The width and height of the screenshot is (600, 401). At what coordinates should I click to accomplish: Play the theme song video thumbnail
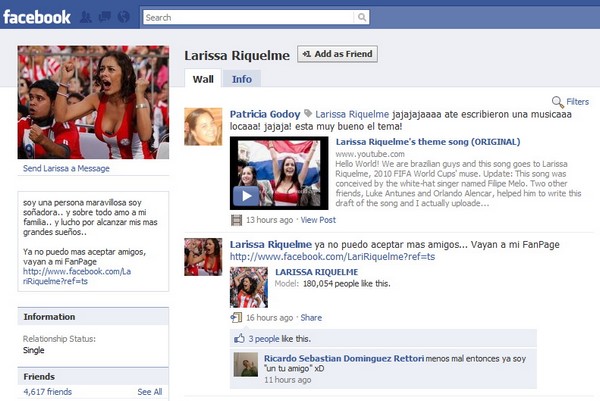click(x=279, y=173)
